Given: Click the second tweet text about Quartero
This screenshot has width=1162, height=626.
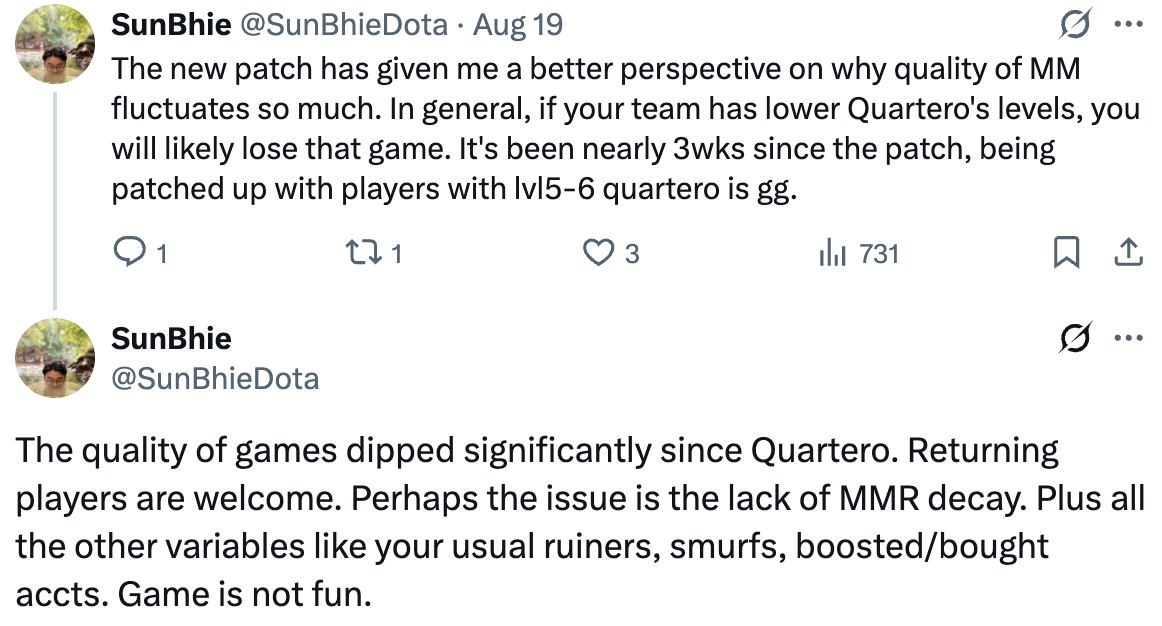Looking at the screenshot, I should click(580, 522).
